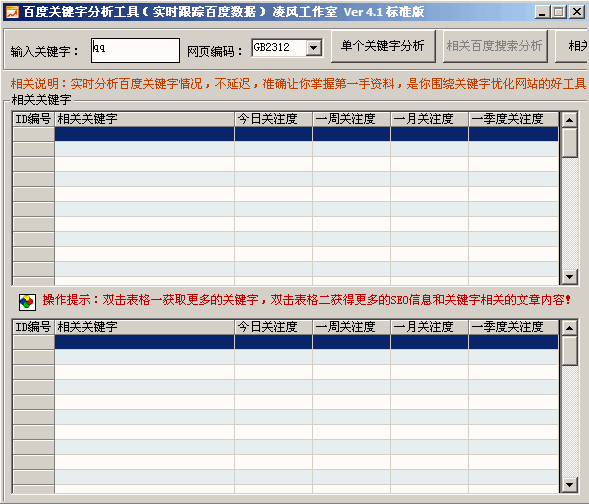The image size is (589, 504).
Task: Click lower table 相关关键字 column header
Action: coord(145,327)
